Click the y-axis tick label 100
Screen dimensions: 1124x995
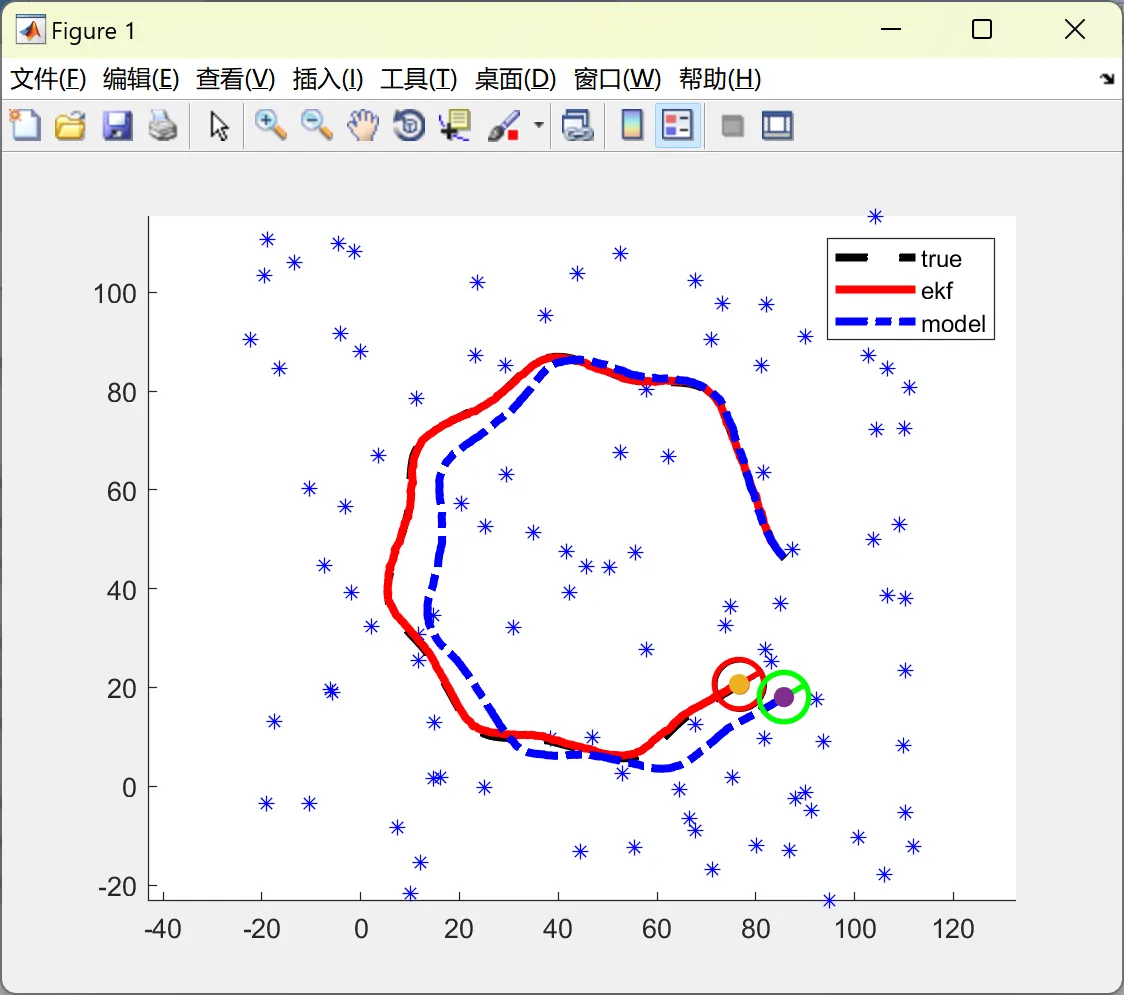click(x=115, y=293)
